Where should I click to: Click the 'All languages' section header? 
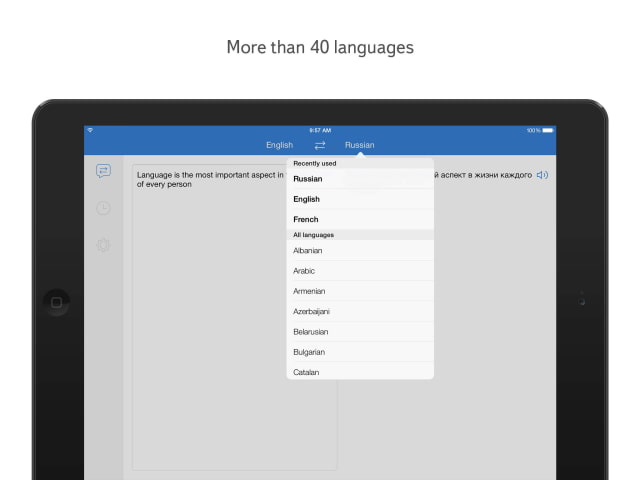pyautogui.click(x=360, y=235)
